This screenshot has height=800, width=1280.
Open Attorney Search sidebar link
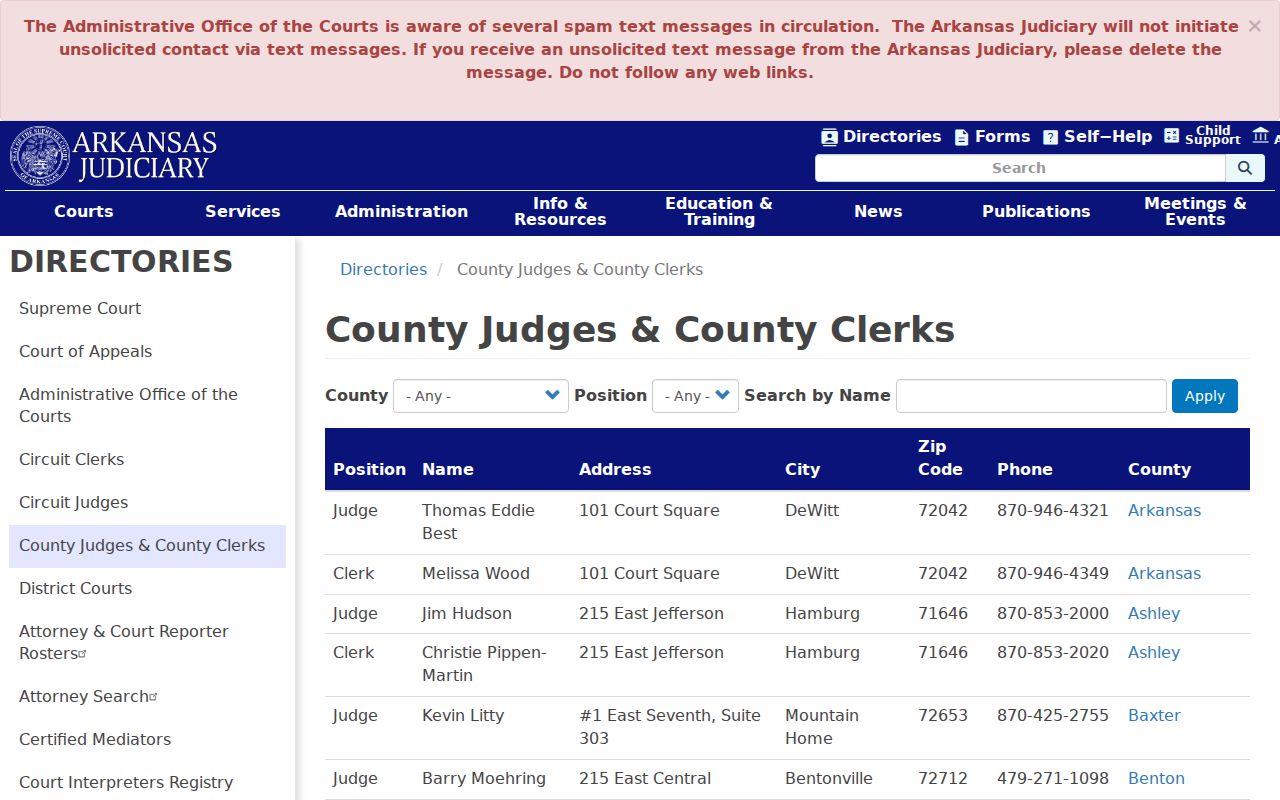(88, 696)
